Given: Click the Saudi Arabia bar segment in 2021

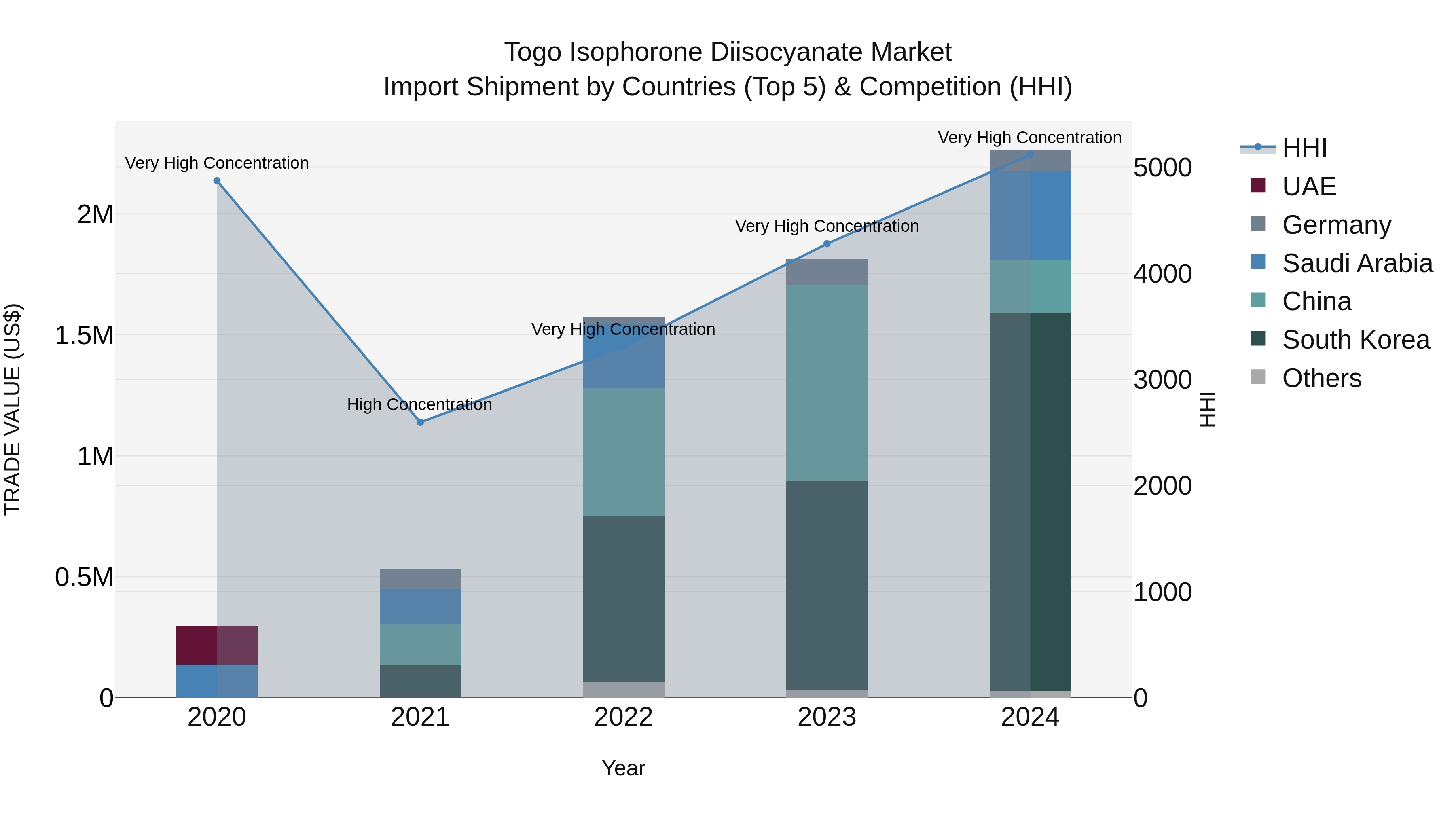Looking at the screenshot, I should coord(420,607).
